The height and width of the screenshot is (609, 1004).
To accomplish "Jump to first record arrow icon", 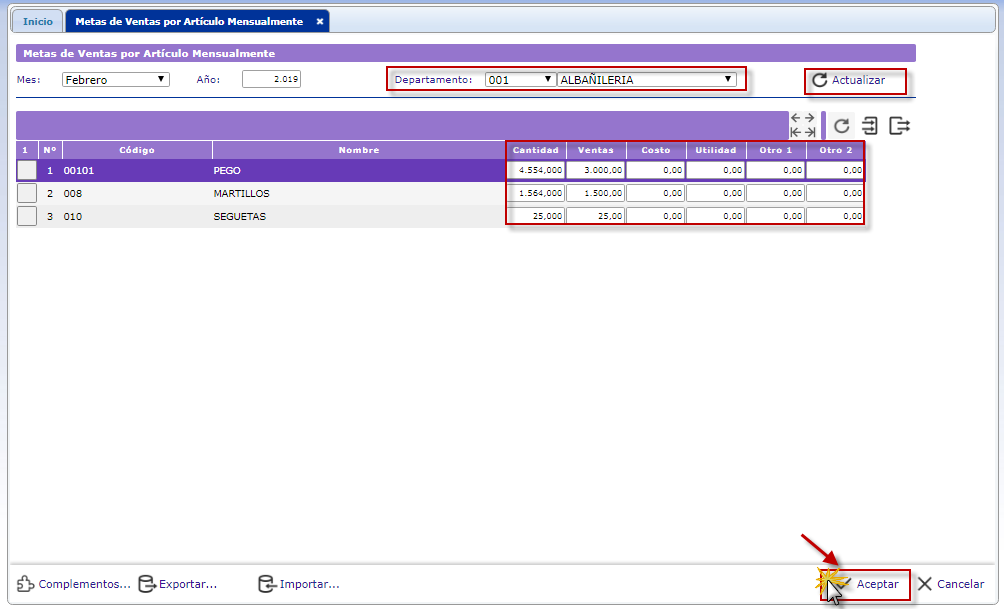I will 796,132.
